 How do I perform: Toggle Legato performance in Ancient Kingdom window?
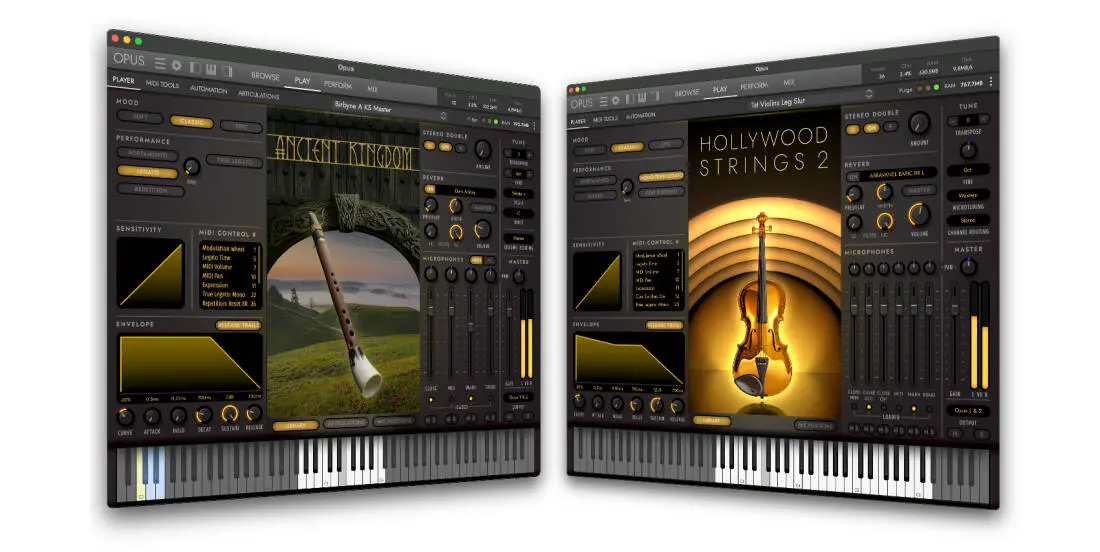(x=146, y=172)
